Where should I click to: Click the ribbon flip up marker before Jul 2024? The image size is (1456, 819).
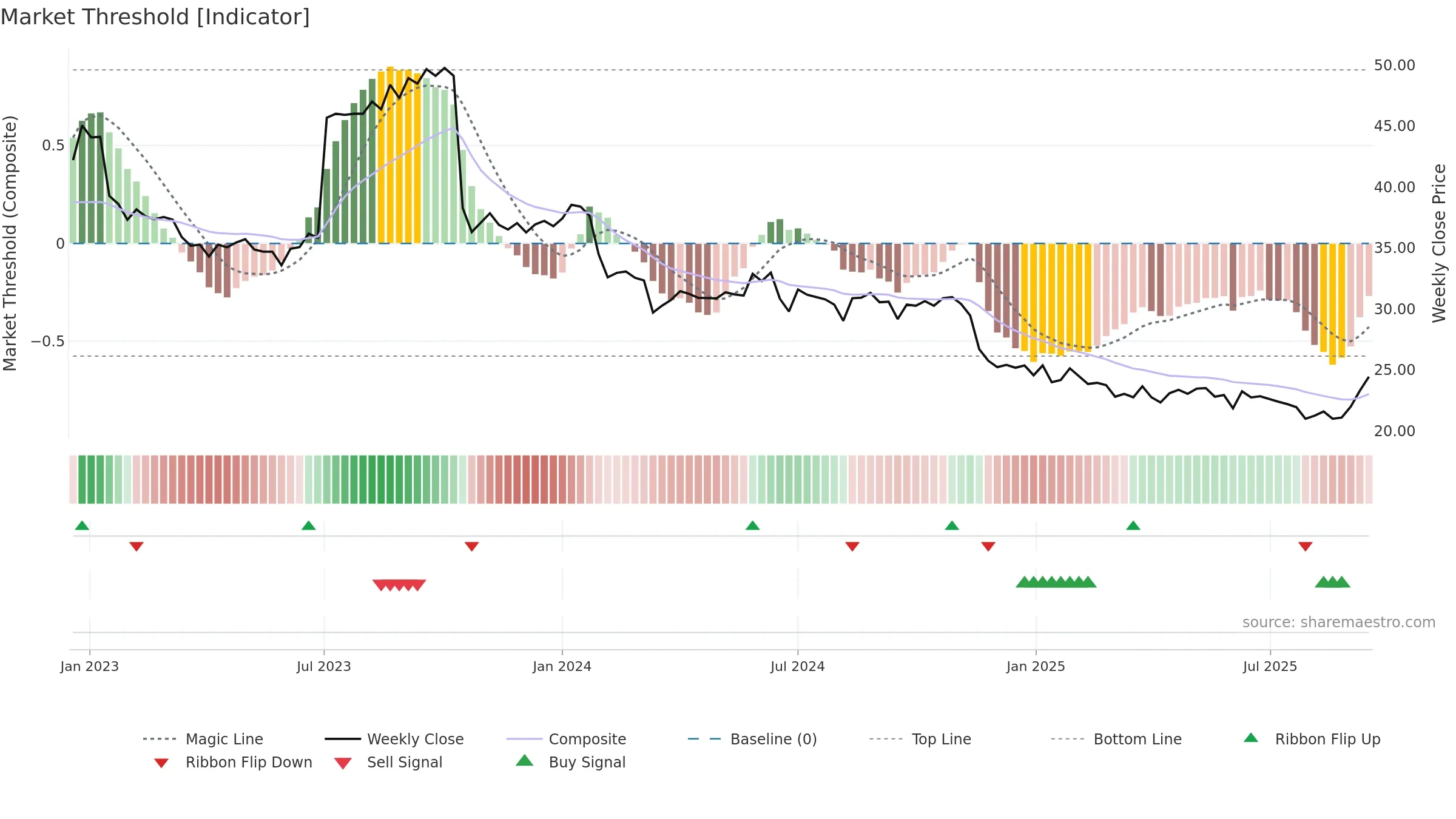(752, 525)
